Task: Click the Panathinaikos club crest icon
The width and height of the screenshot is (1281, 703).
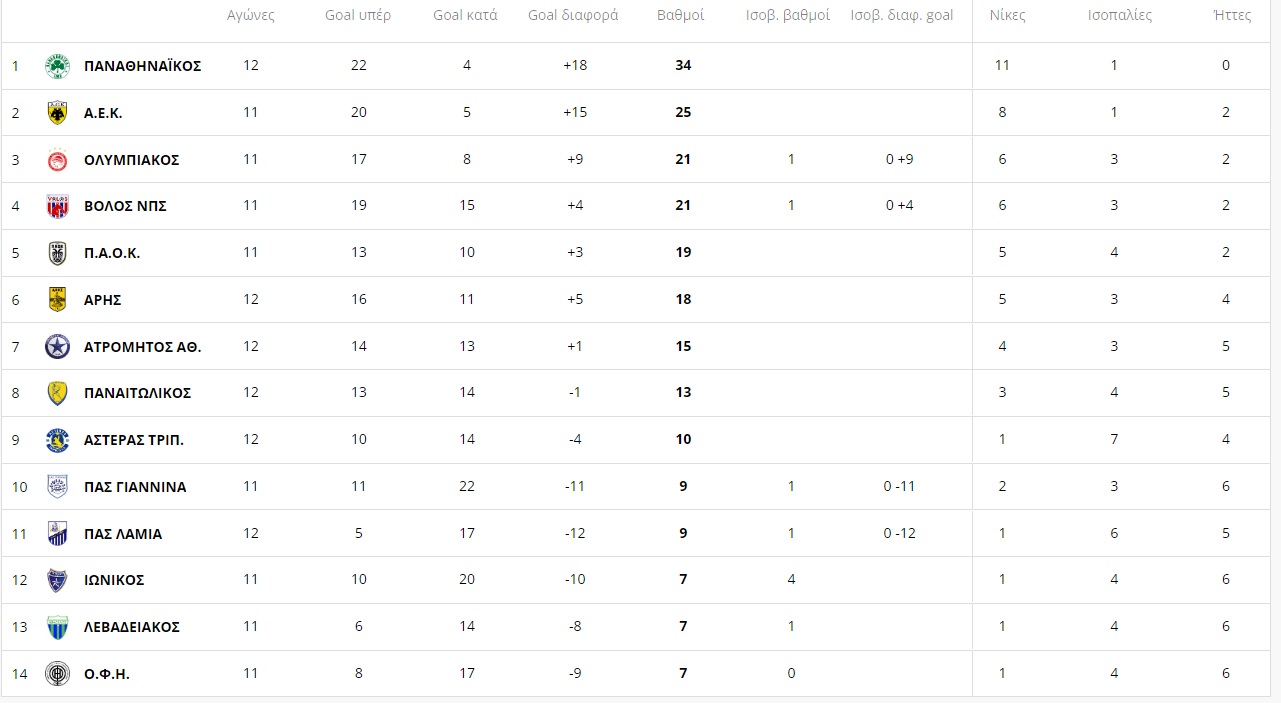Action: pyautogui.click(x=57, y=66)
